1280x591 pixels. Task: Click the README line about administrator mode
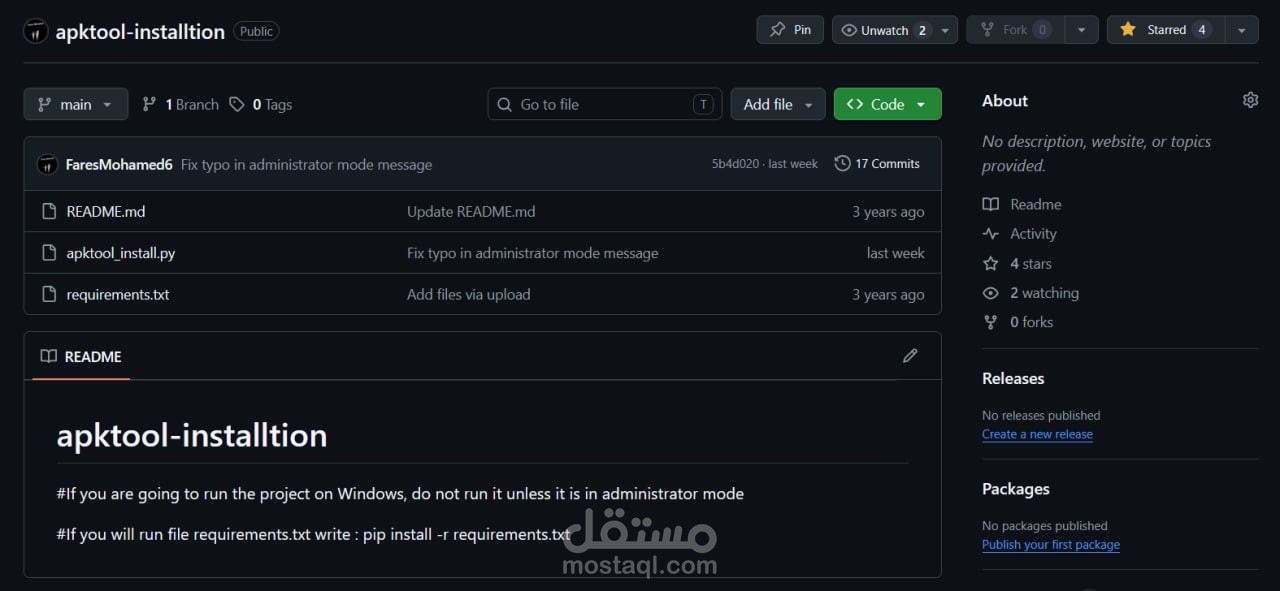400,494
